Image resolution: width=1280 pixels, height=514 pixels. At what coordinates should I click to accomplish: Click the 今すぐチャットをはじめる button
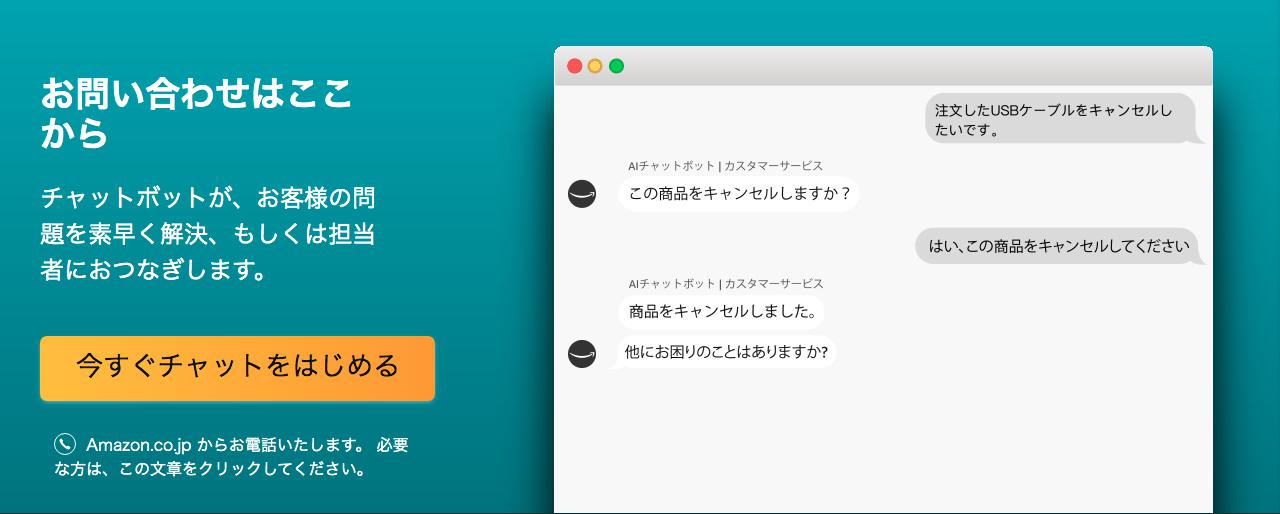coord(237,368)
